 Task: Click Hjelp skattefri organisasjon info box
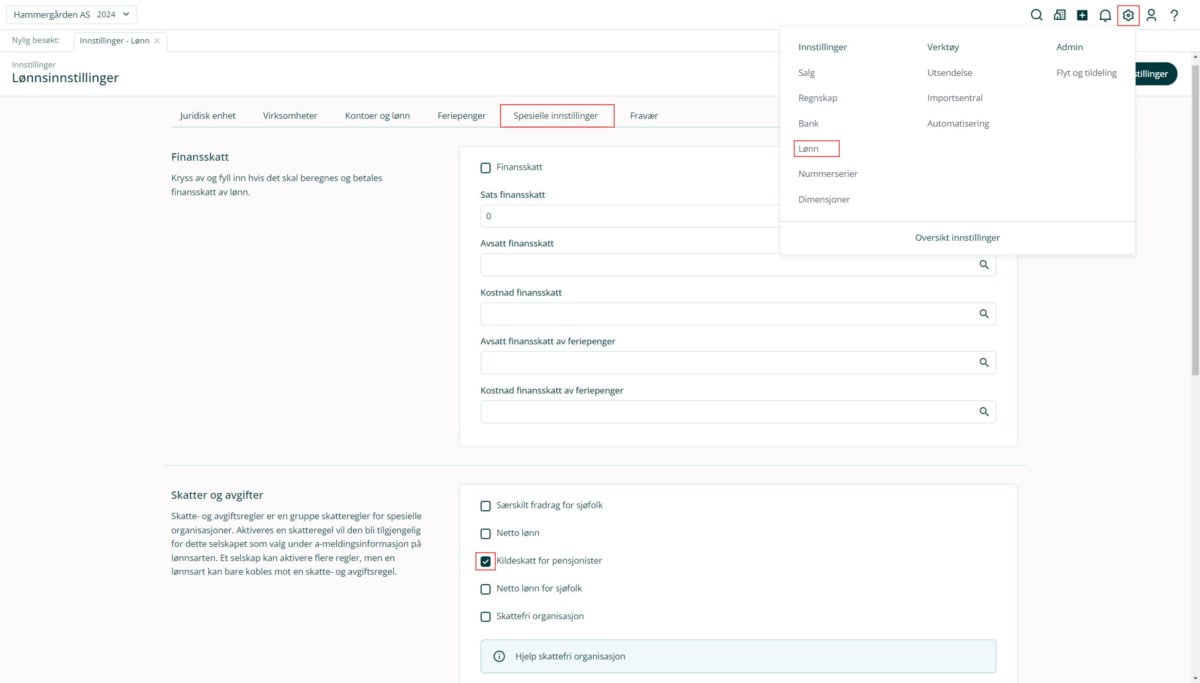pyautogui.click(x=738, y=657)
